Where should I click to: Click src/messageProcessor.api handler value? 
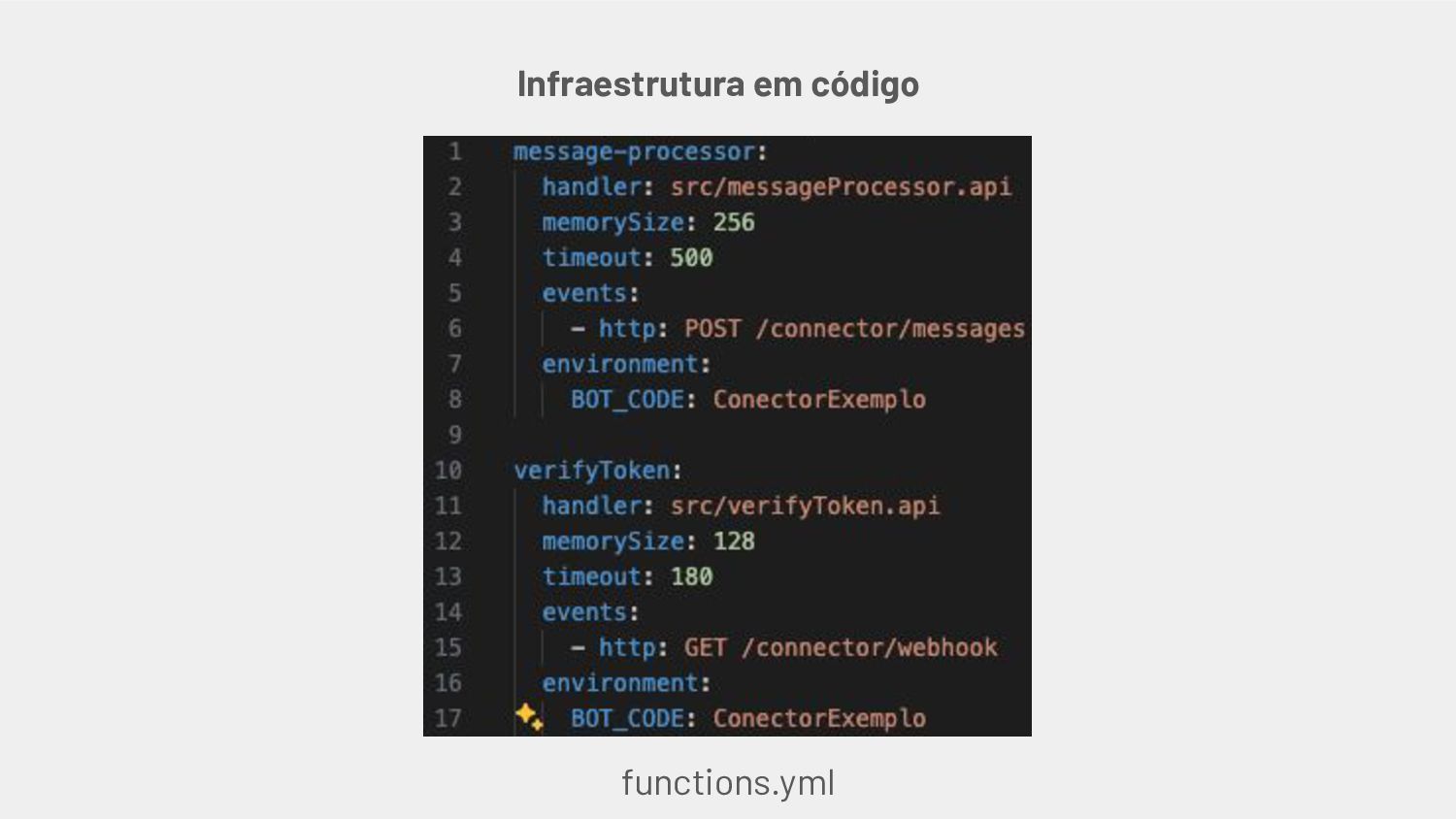click(x=841, y=186)
